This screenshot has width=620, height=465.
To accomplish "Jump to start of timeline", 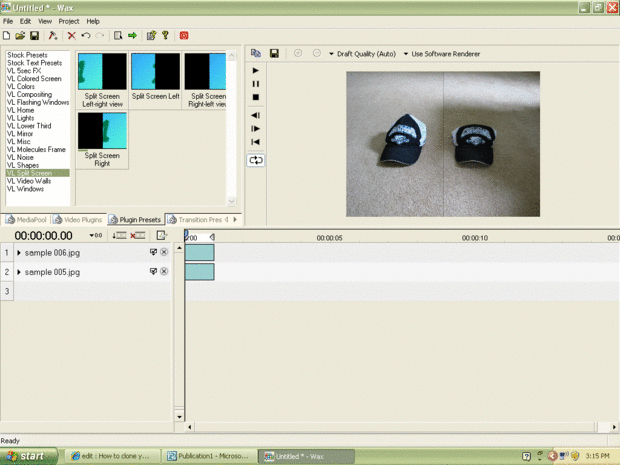I will point(255,142).
